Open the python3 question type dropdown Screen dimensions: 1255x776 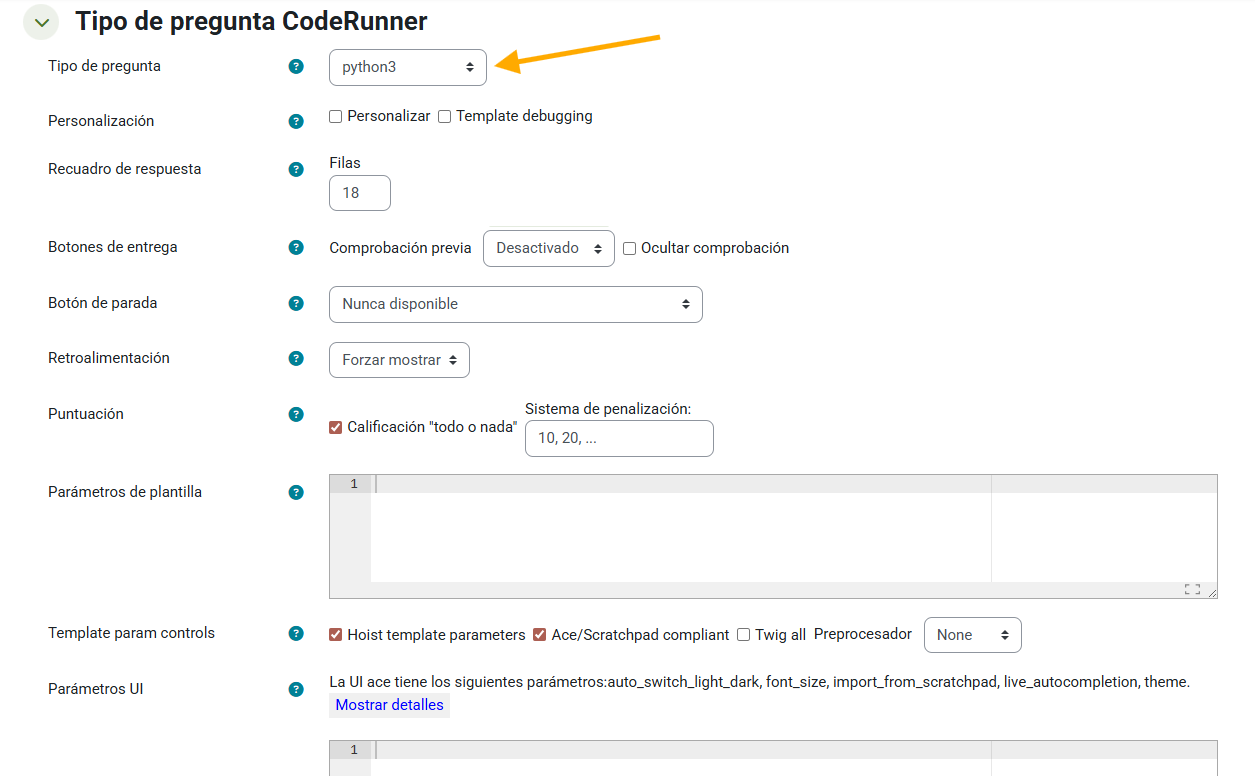point(408,68)
